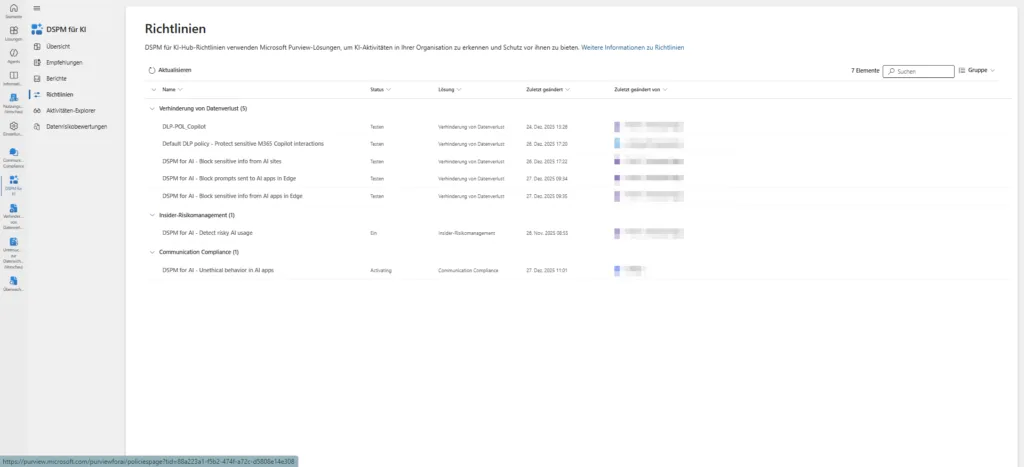Click the hamburger menu icon to collapse navigation
This screenshot has width=1024, height=467.
coord(37,8)
